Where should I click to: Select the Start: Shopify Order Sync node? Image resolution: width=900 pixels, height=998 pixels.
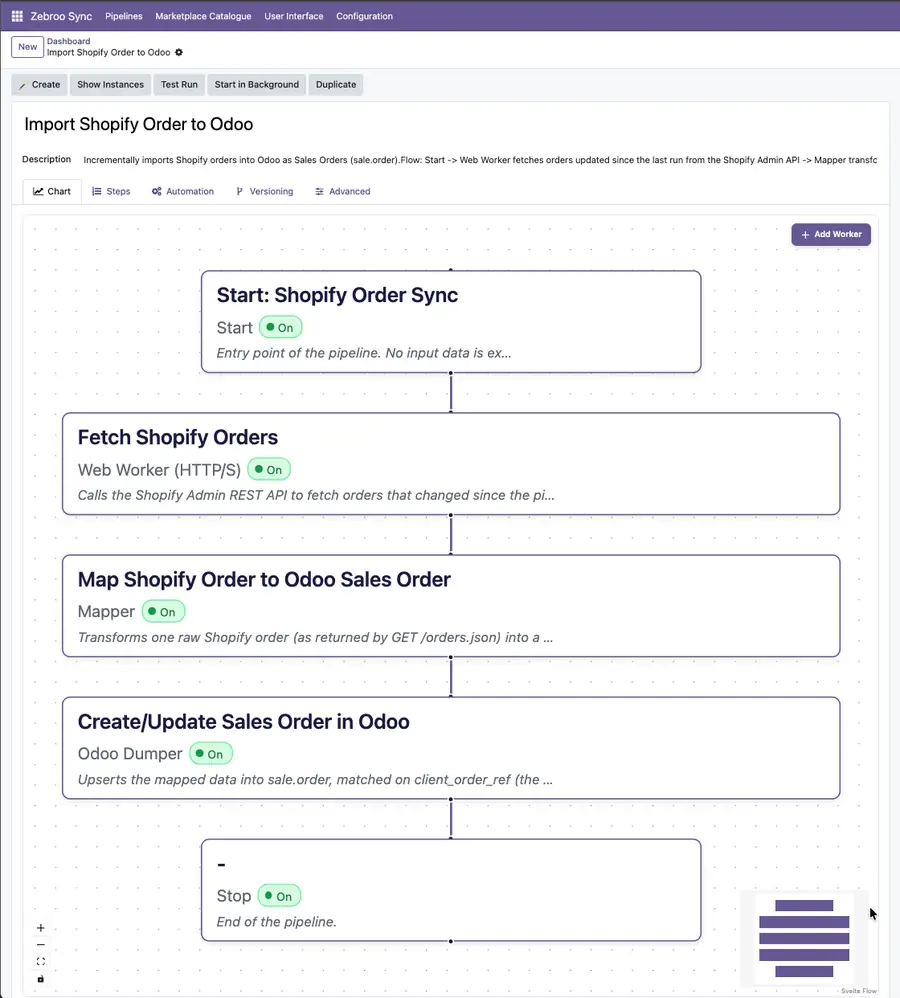click(451, 321)
